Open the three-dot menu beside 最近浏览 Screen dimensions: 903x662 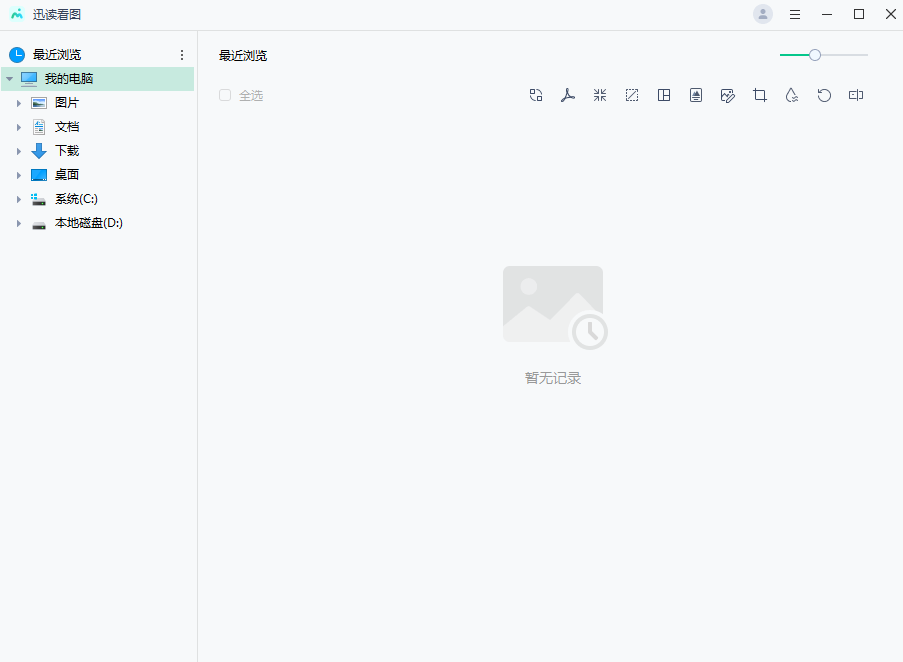(x=182, y=55)
